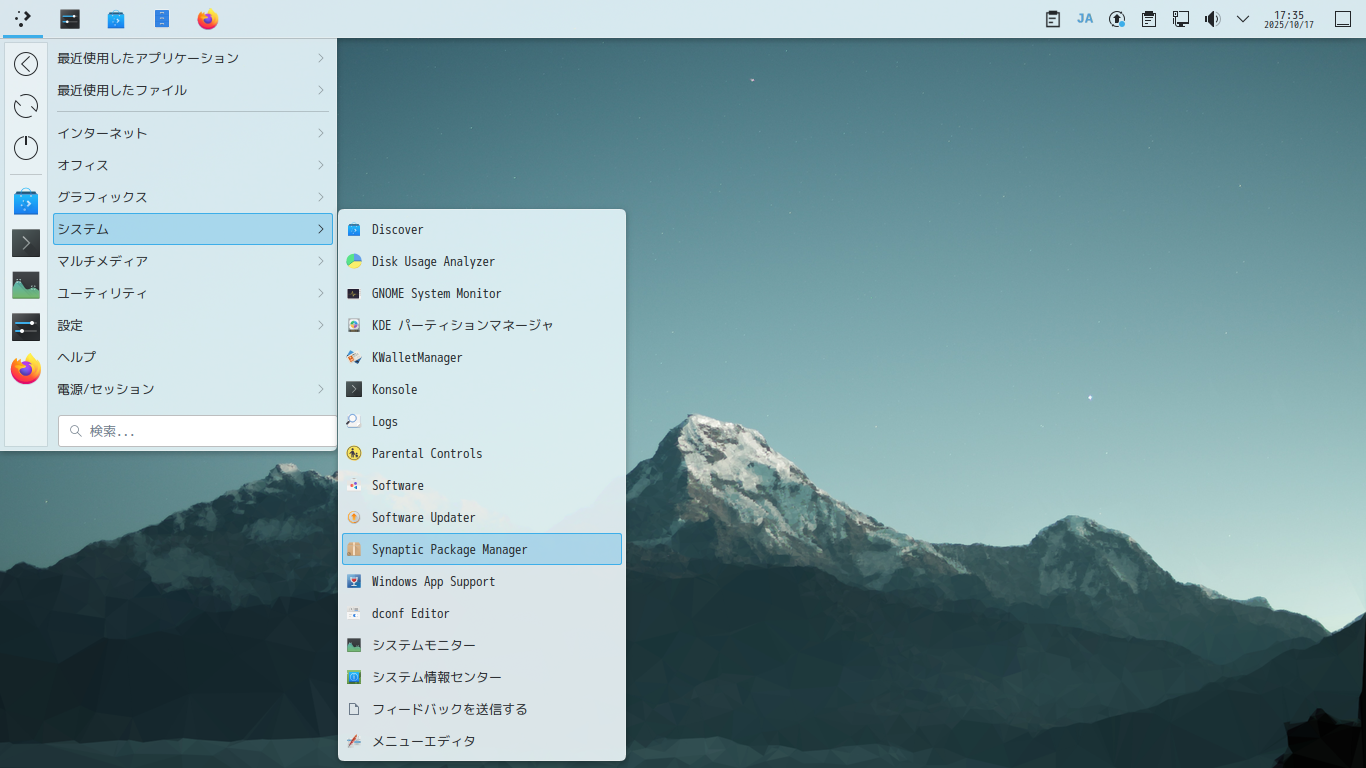This screenshot has height=768, width=1366.
Task: Launch the terminal icon in the menu sidebar
Action: click(x=26, y=243)
